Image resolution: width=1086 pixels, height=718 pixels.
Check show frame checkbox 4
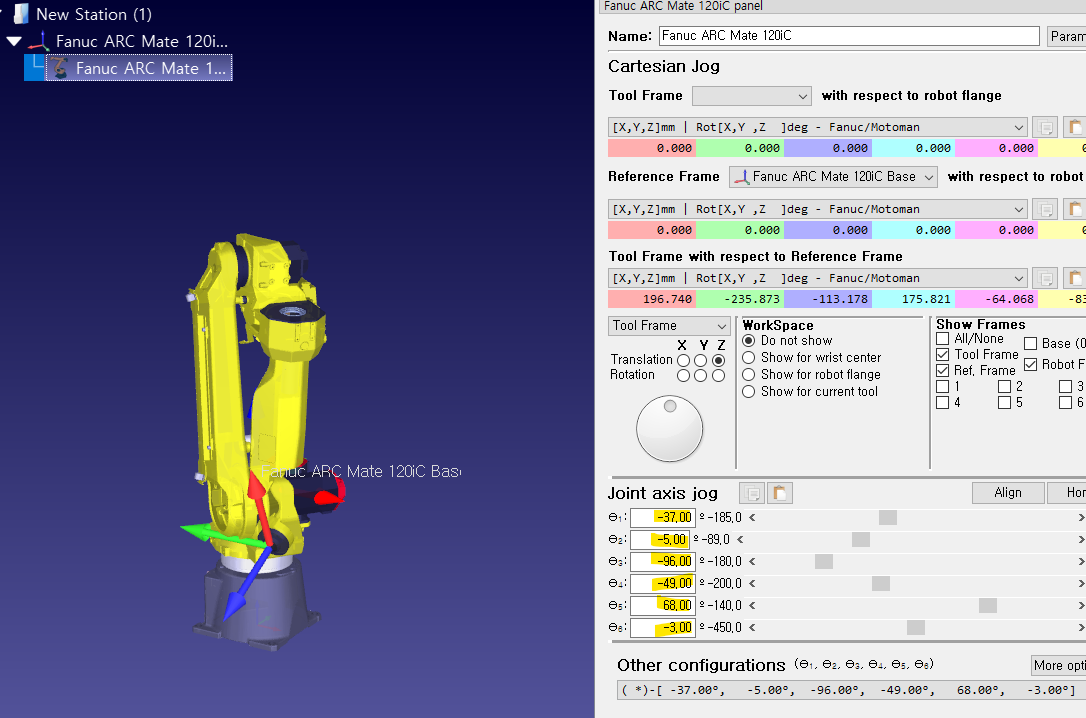point(943,402)
